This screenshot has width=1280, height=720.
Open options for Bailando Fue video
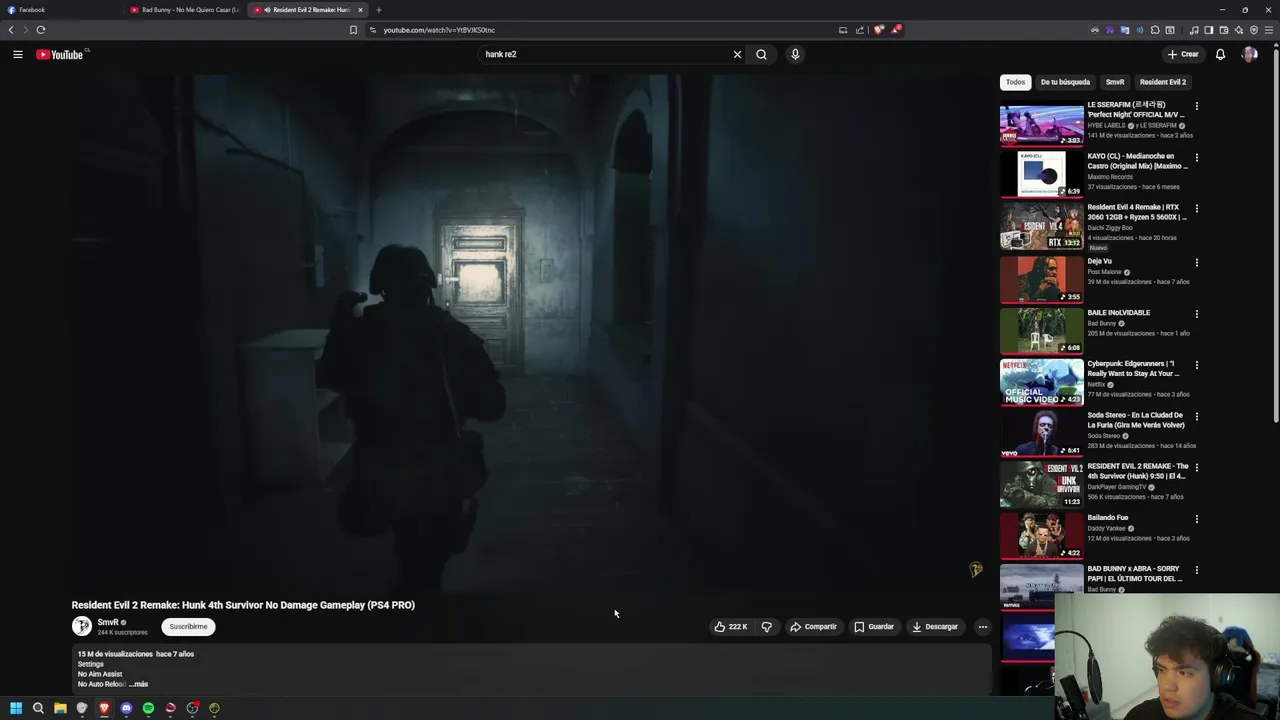[x=1196, y=519]
